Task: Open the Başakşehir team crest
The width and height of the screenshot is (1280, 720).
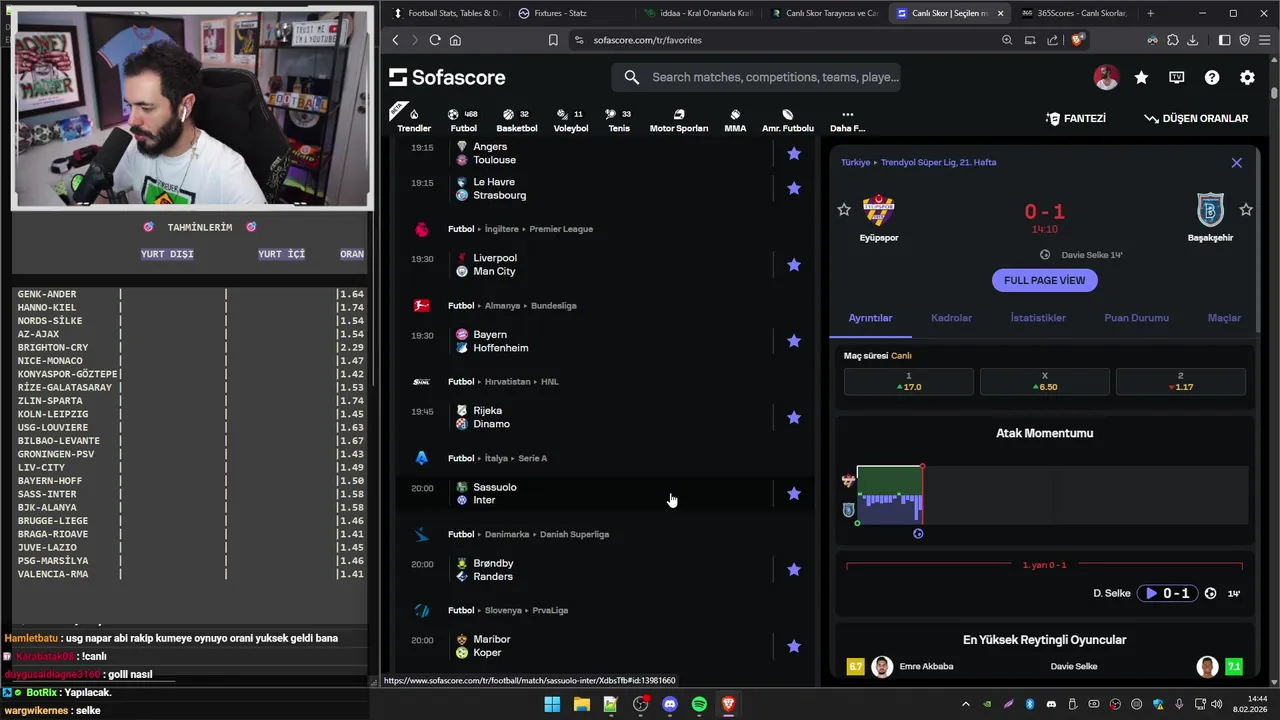Action: pyautogui.click(x=1210, y=210)
